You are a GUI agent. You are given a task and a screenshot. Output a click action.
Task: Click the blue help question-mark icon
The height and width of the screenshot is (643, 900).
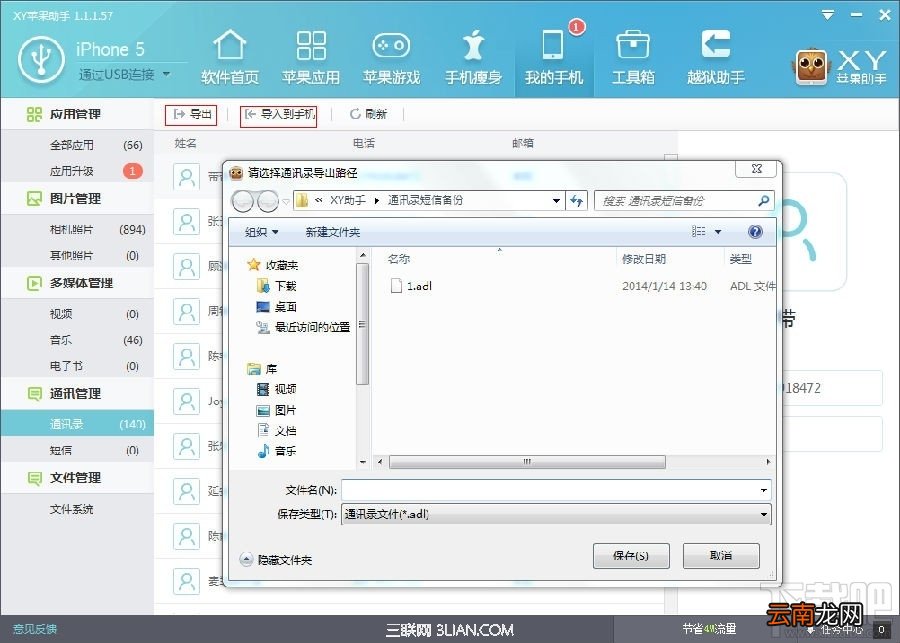755,231
